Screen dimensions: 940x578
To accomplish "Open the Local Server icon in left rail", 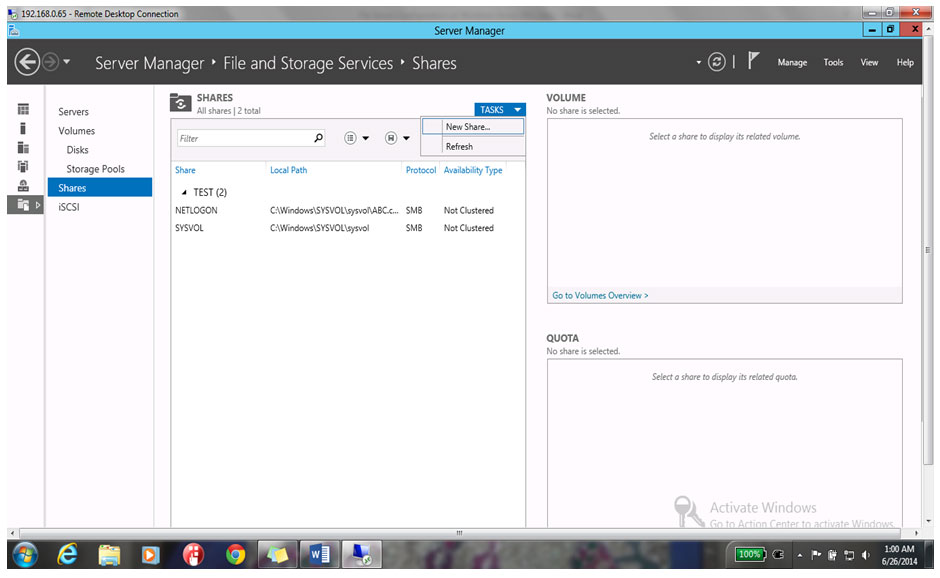I will pos(23,128).
